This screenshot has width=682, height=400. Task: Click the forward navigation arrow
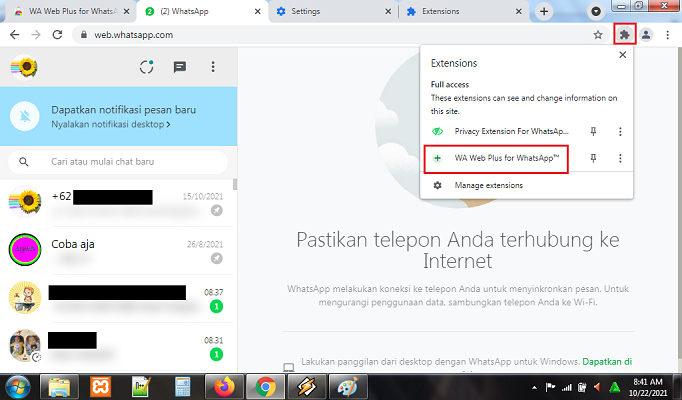tap(36, 35)
